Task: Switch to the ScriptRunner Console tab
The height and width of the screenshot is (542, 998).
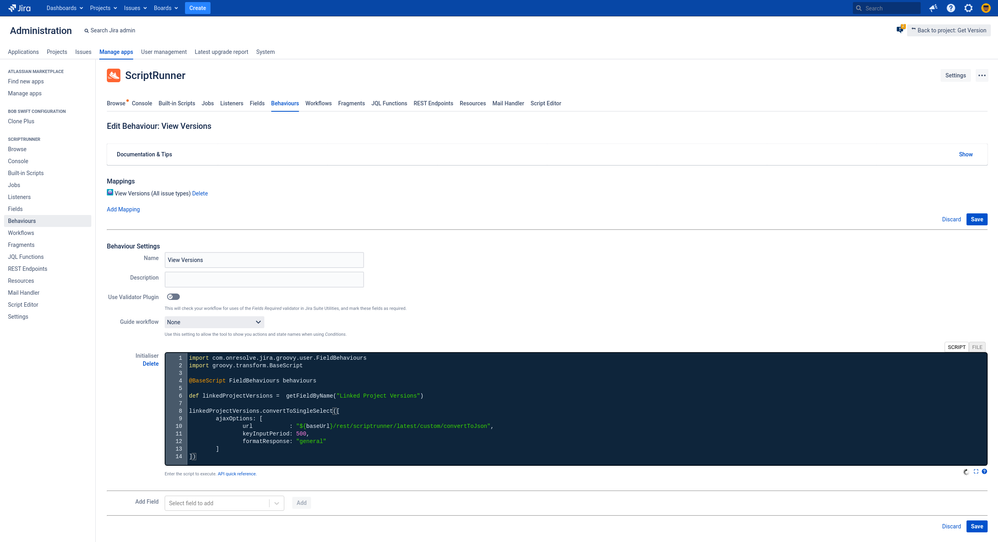Action: pyautogui.click(x=142, y=103)
